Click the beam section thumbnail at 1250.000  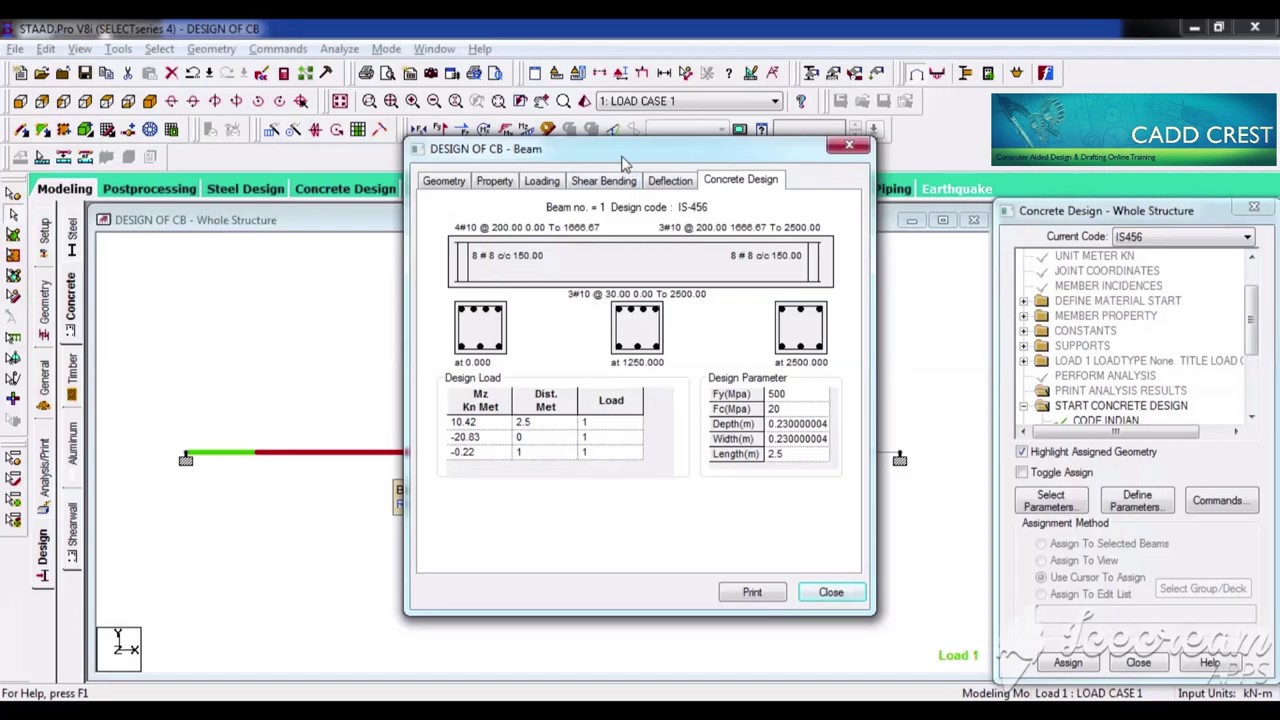click(637, 328)
